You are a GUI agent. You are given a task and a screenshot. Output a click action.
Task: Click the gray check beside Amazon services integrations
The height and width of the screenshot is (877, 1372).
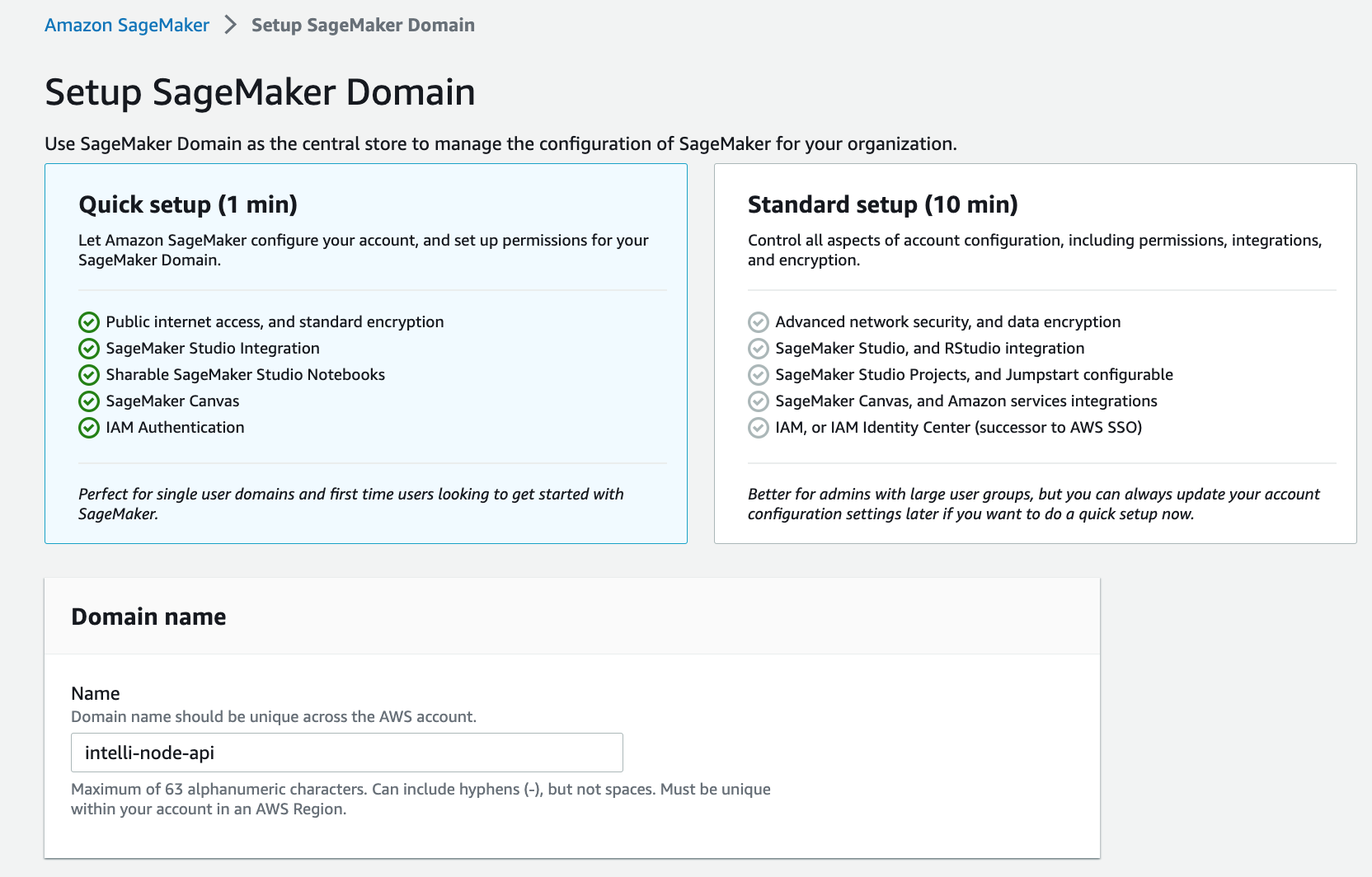point(759,401)
